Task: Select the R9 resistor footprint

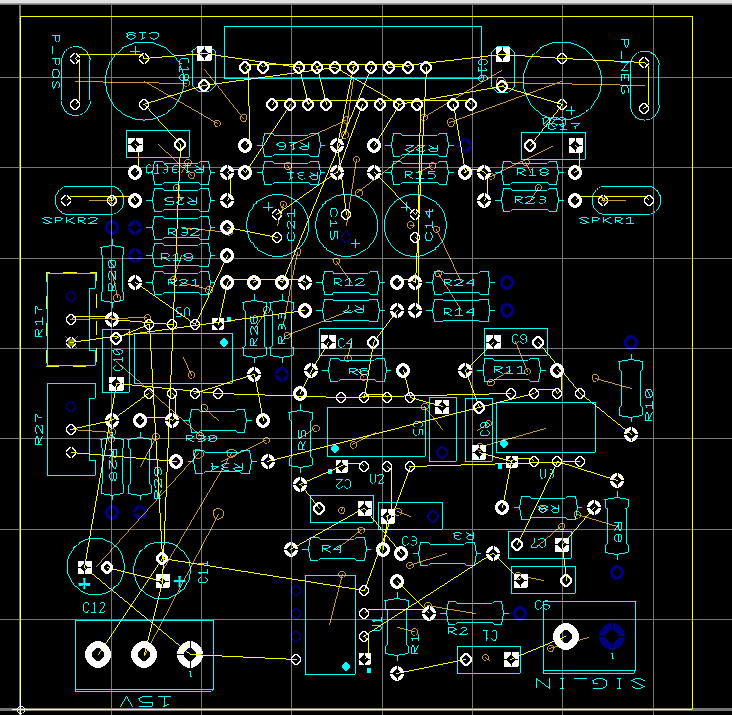Action: [x=549, y=508]
